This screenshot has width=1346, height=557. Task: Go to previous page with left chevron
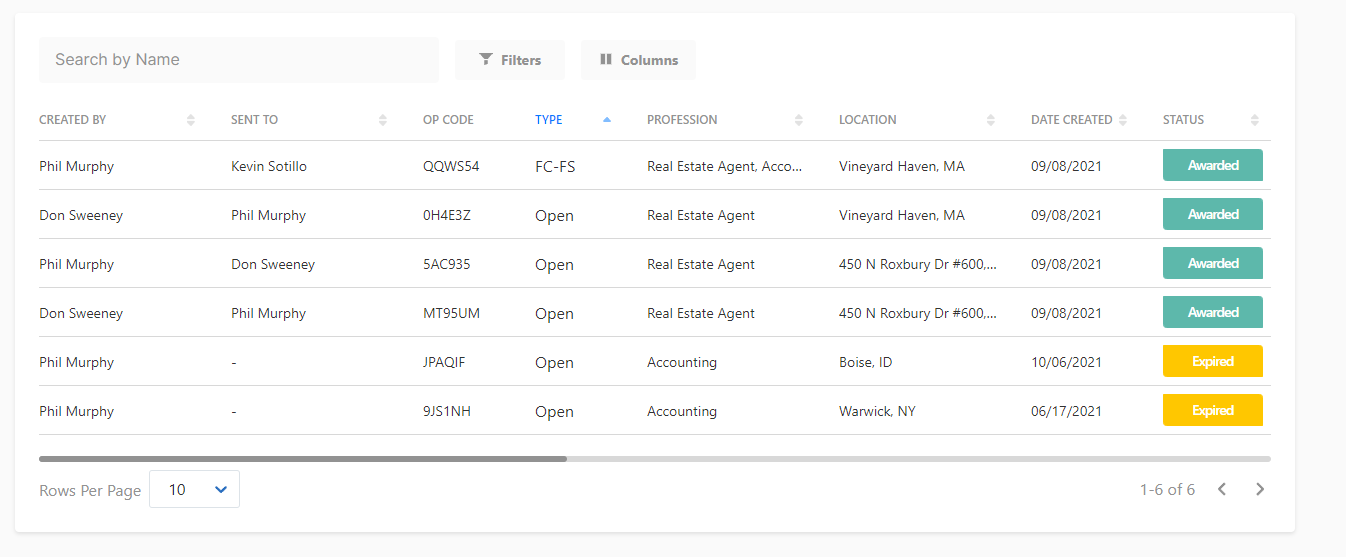1222,489
